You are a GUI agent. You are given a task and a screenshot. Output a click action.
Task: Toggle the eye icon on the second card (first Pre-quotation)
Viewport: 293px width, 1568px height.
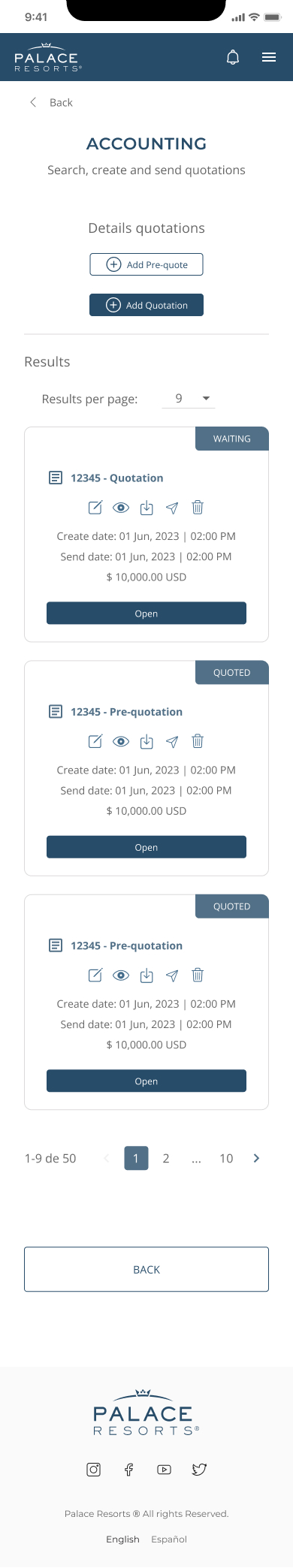[121, 742]
